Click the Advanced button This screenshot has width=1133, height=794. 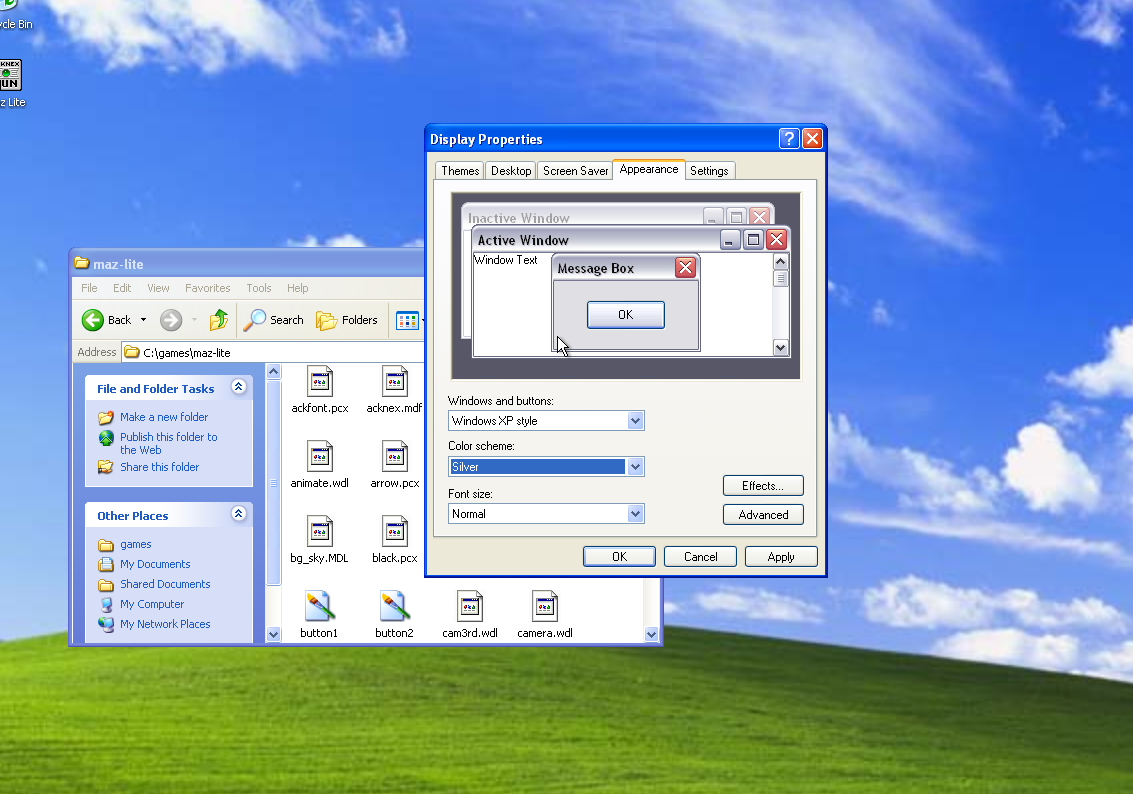pyautogui.click(x=763, y=514)
